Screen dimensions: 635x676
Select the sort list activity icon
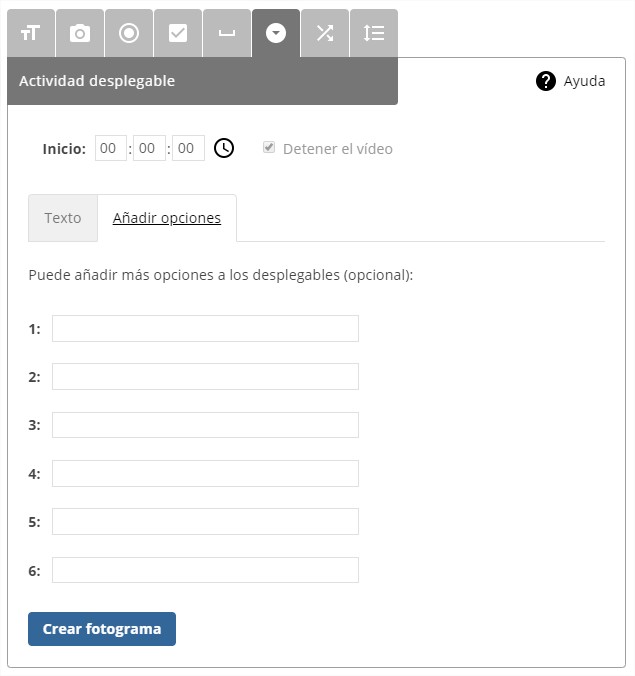pyautogui.click(x=374, y=33)
